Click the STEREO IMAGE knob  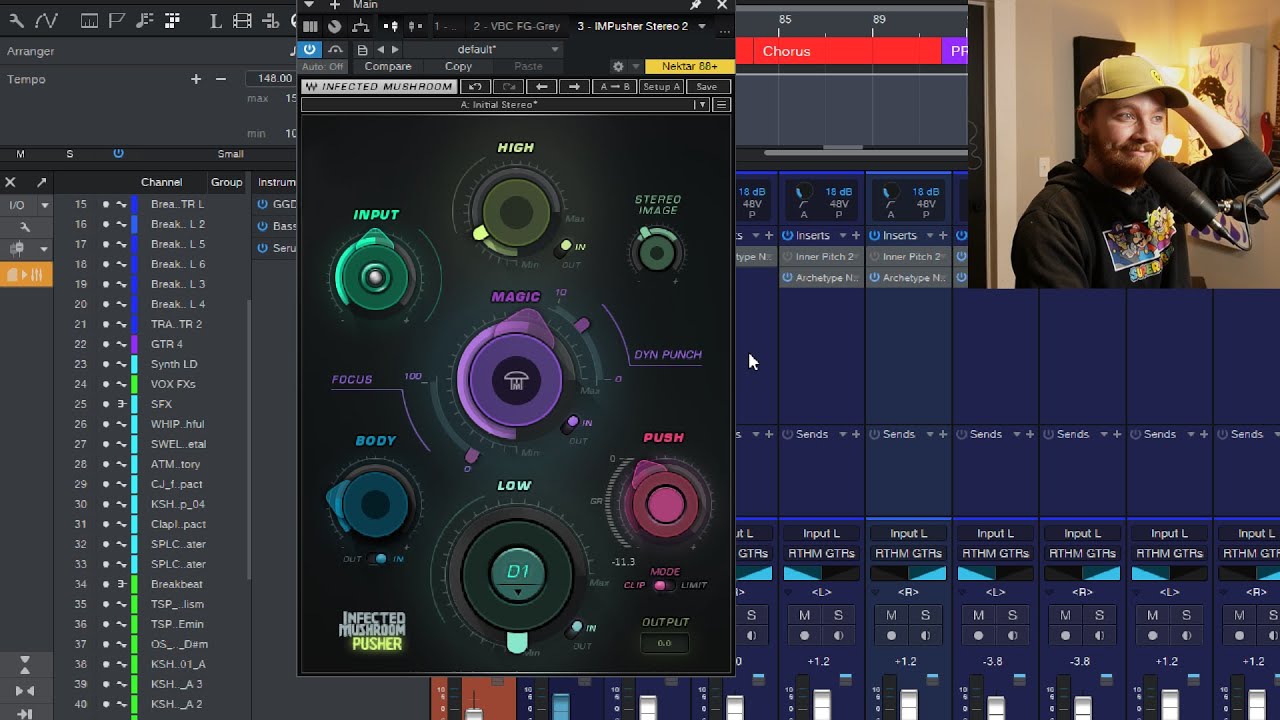click(x=657, y=254)
